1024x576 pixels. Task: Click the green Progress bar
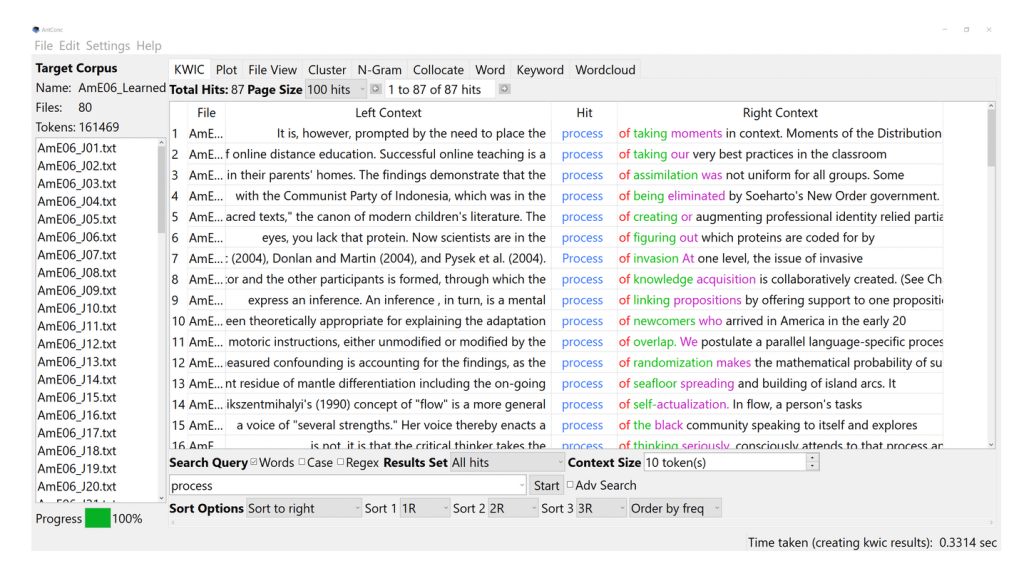click(98, 519)
